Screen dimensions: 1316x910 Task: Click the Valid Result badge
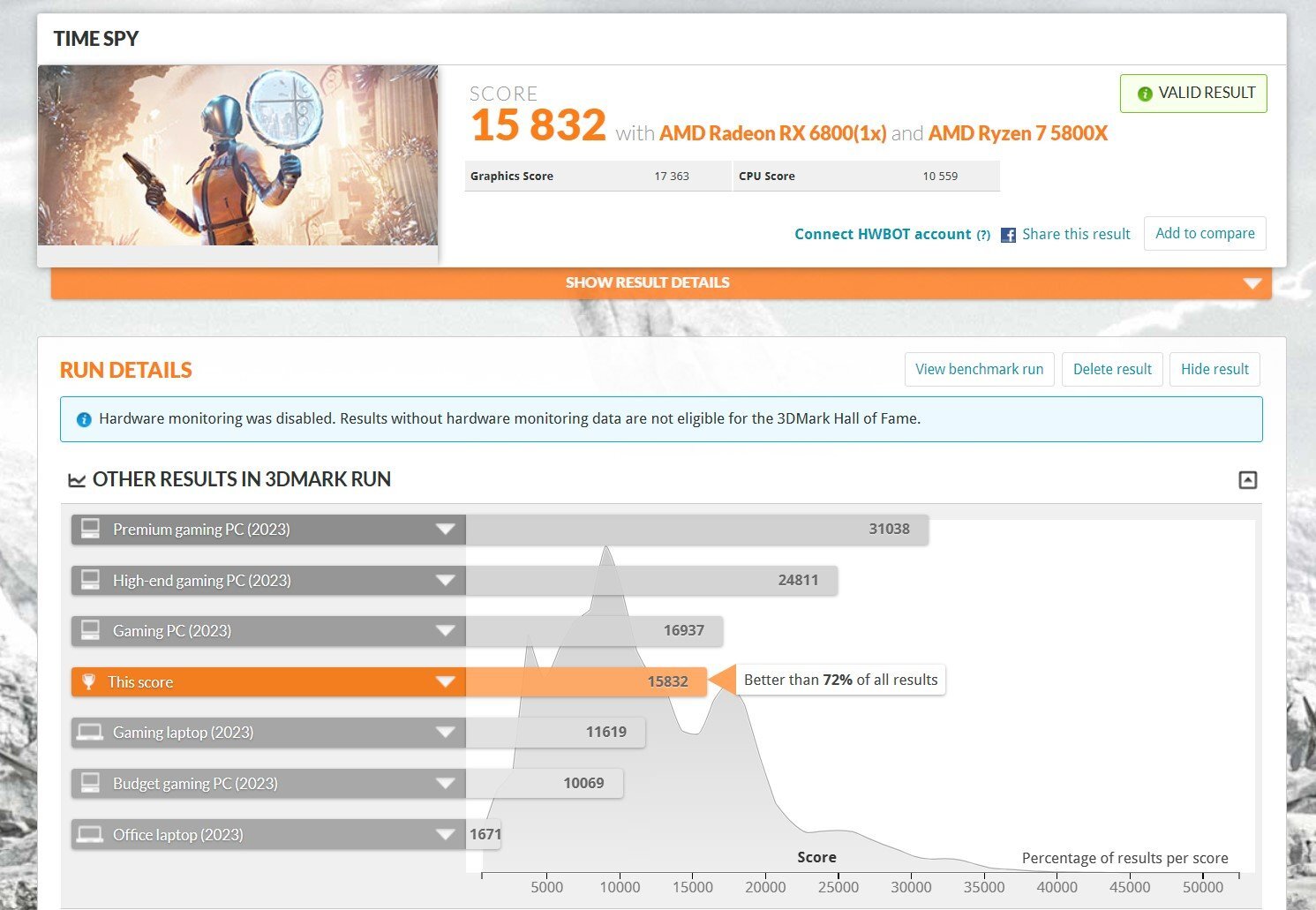(1193, 94)
